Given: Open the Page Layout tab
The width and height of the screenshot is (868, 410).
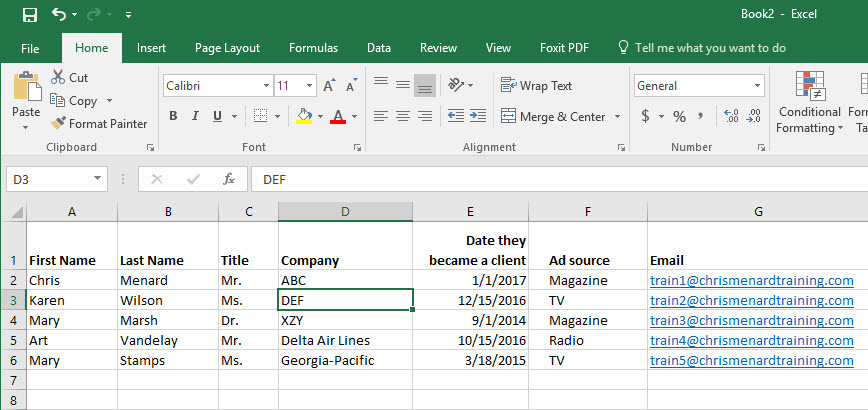Looking at the screenshot, I should point(227,48).
